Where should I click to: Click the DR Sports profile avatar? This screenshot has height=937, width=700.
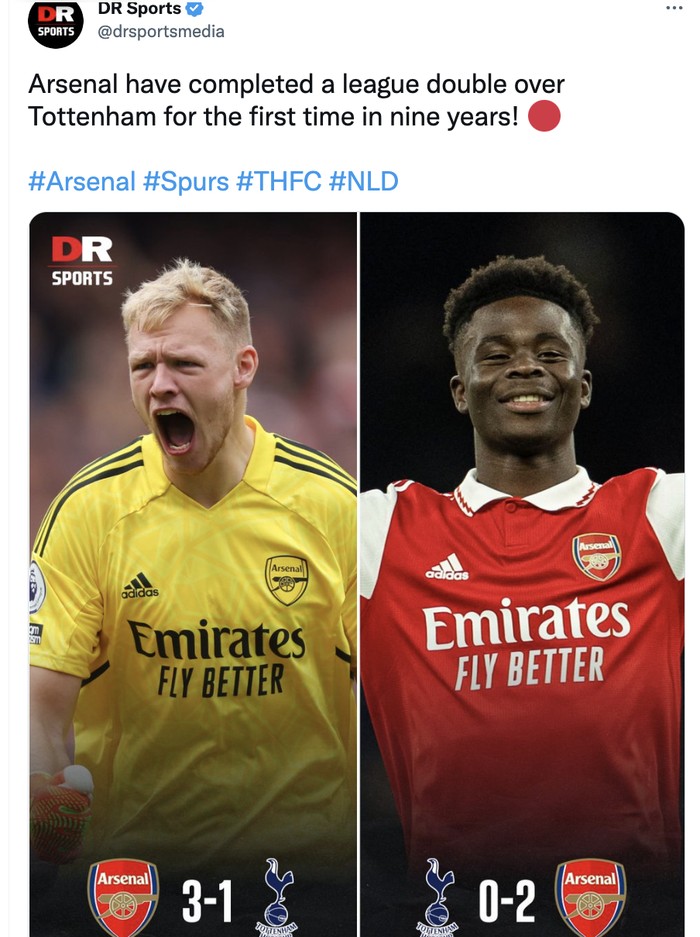56,22
